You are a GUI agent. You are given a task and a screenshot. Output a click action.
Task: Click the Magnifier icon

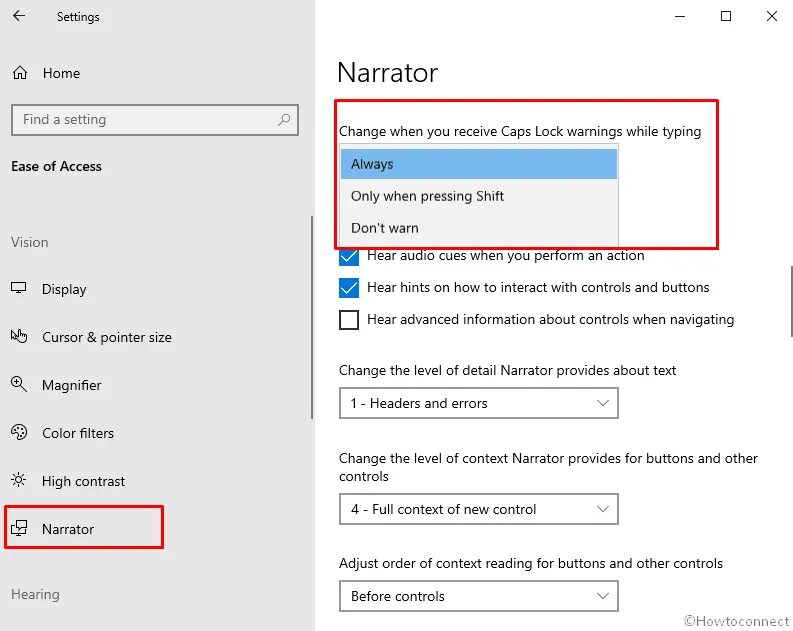[19, 384]
